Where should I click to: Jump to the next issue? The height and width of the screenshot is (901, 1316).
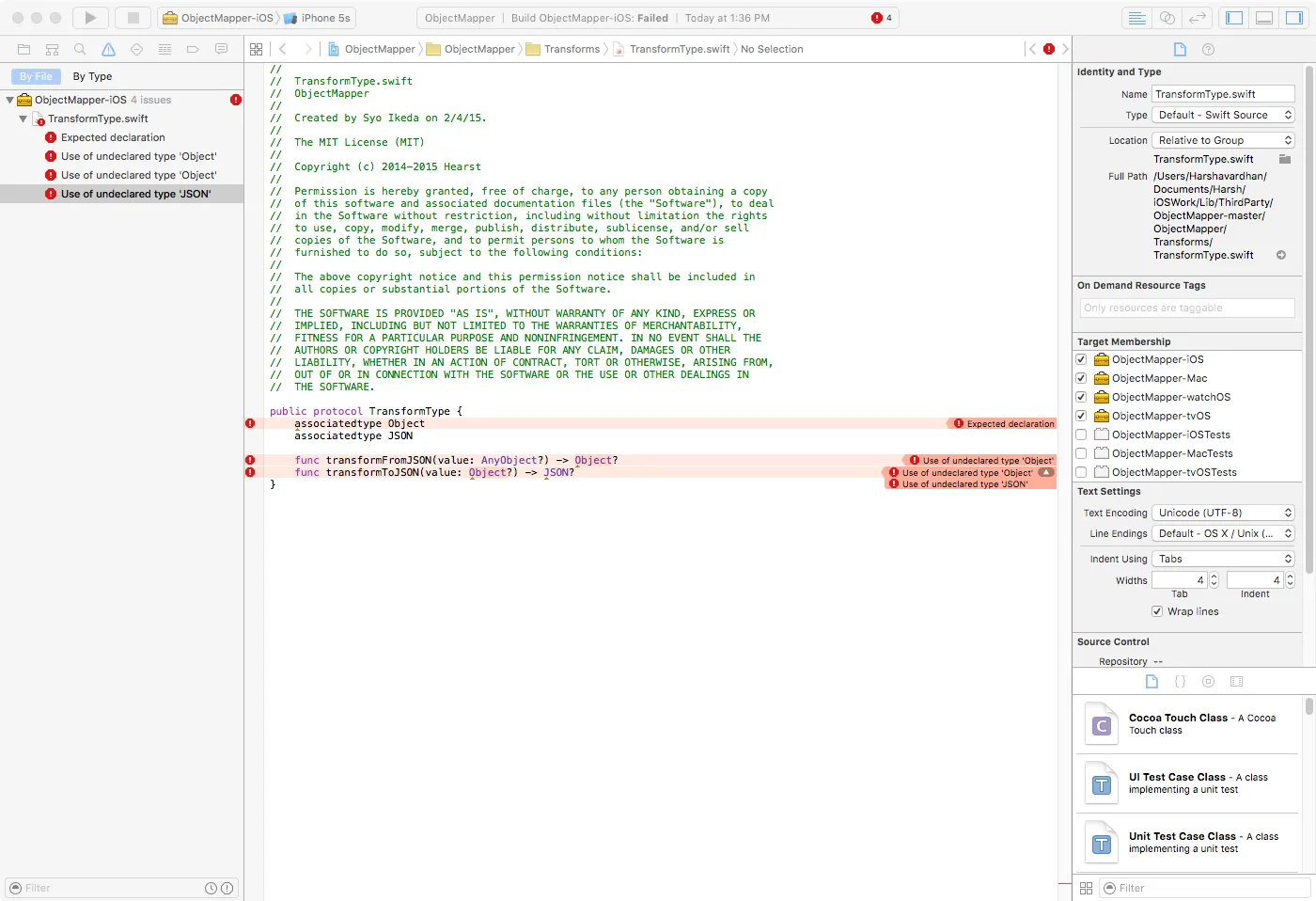[1065, 49]
